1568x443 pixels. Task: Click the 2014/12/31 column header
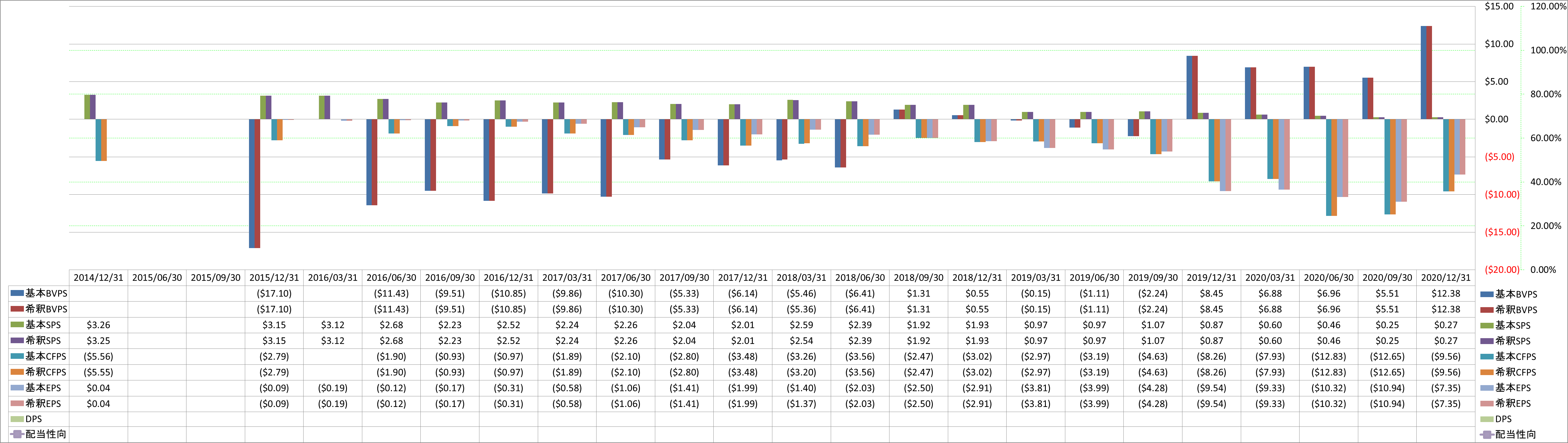(x=99, y=277)
